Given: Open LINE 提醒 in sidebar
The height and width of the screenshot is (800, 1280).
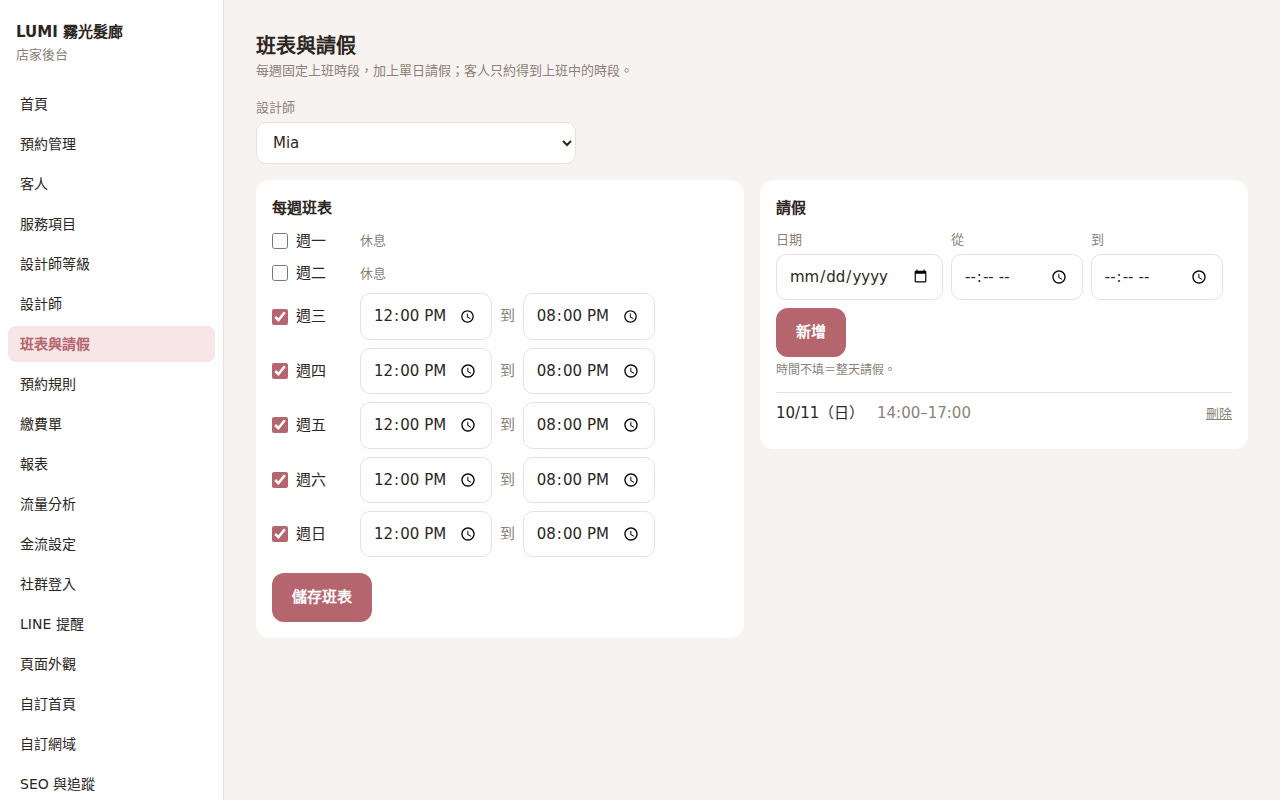Looking at the screenshot, I should (x=111, y=624).
